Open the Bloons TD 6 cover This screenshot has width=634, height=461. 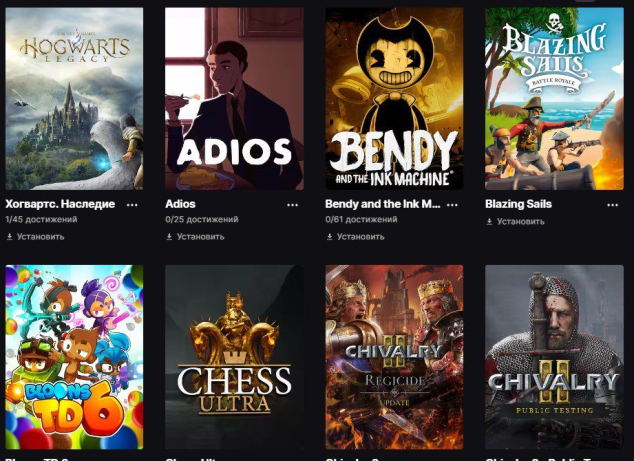(74, 357)
